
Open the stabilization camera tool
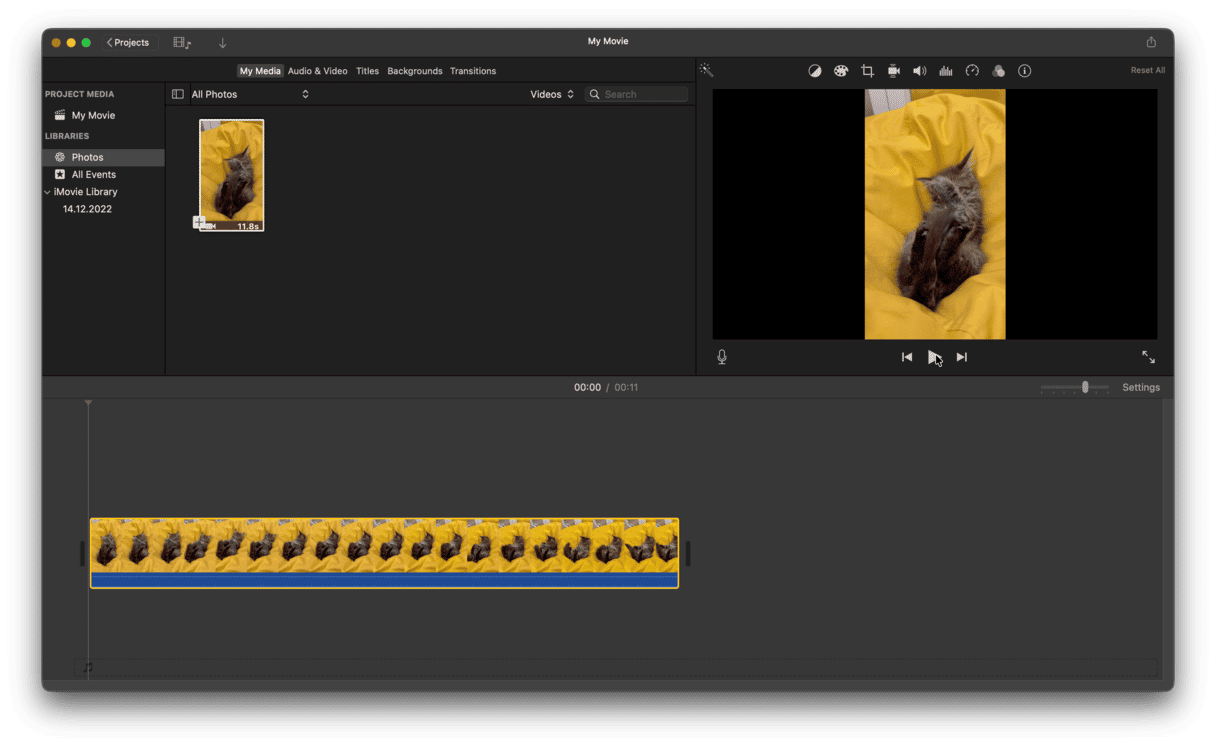(x=894, y=71)
